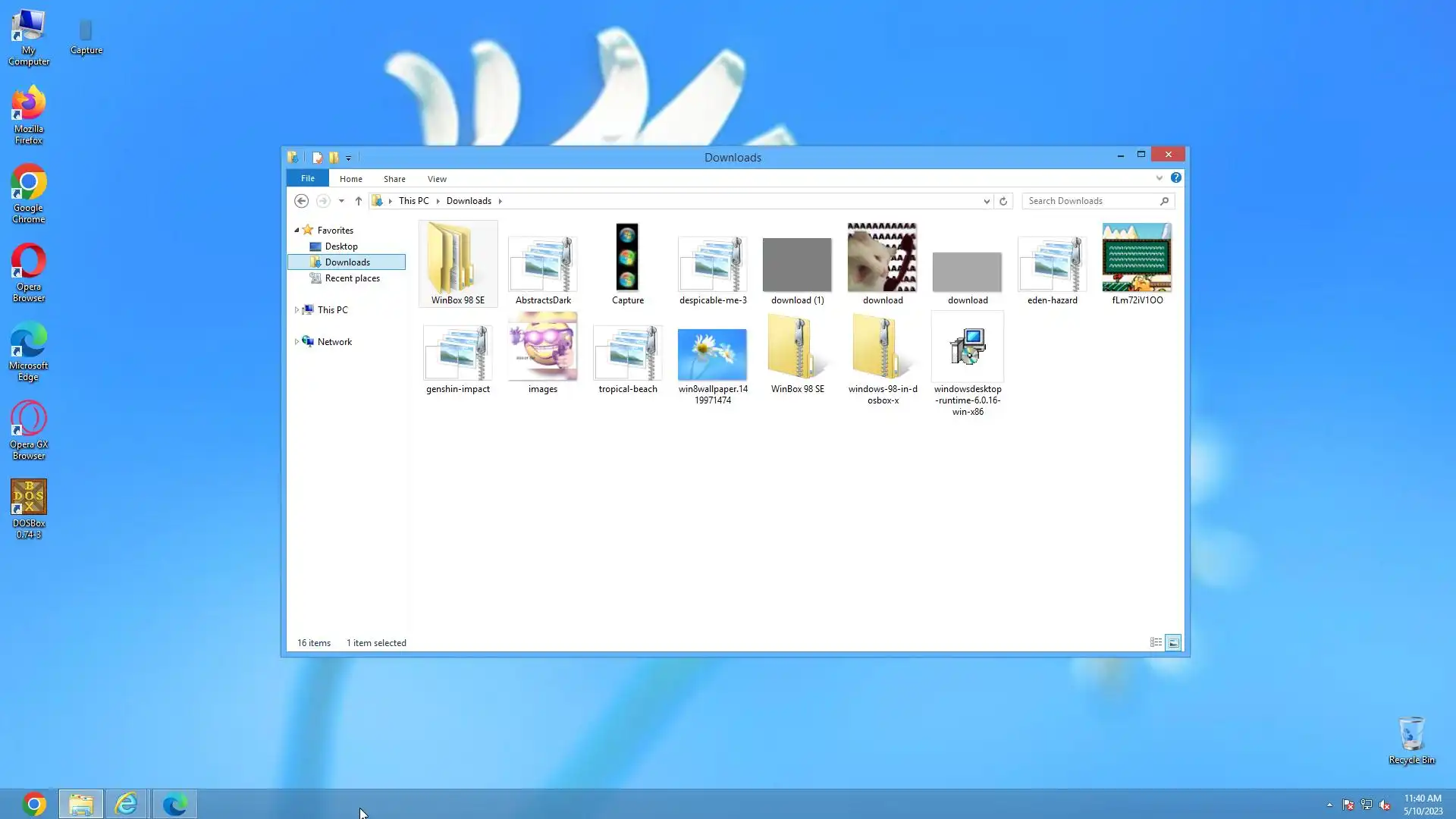Expand This PC tree node

(x=297, y=310)
